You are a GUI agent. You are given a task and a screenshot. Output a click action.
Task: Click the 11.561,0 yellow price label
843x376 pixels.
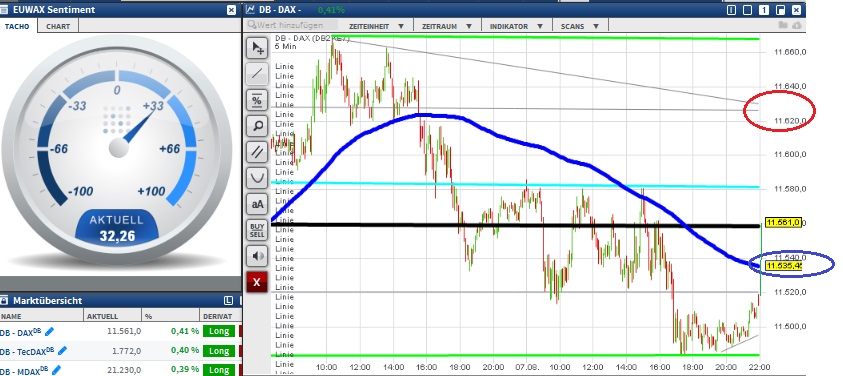783,222
